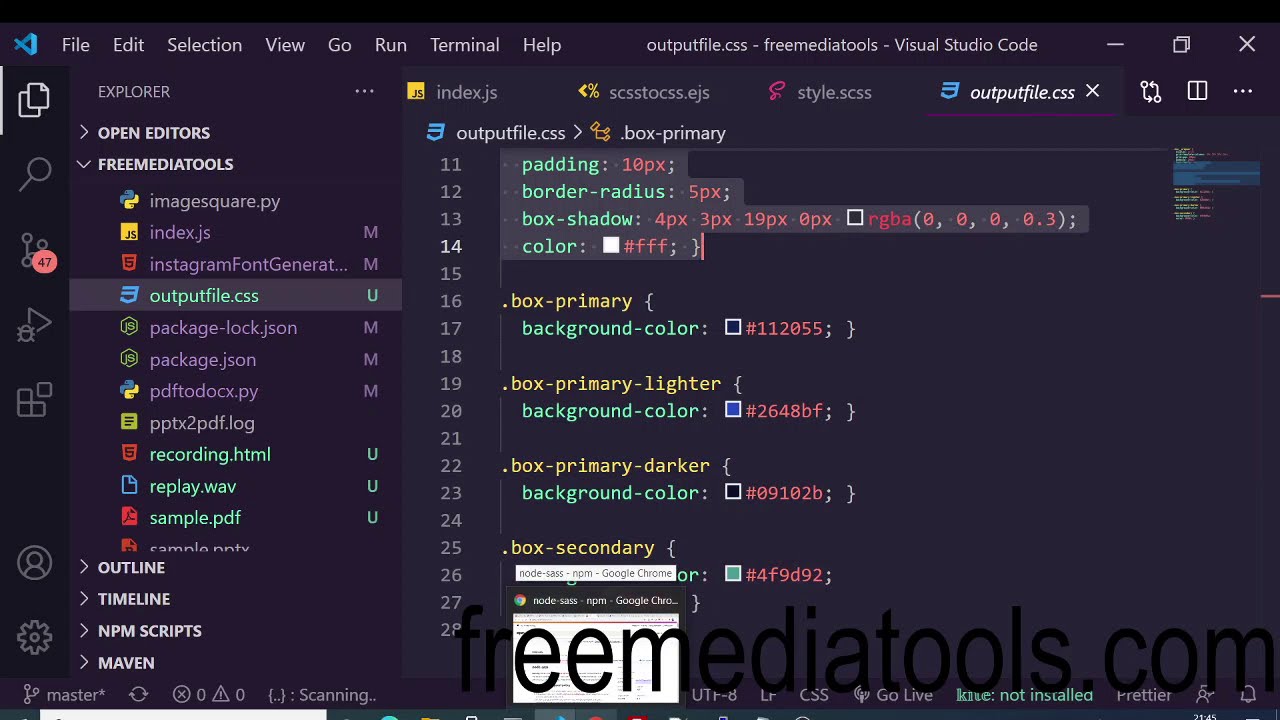1280x720 pixels.
Task: Open the Manage gear icon
Action: click(35, 637)
